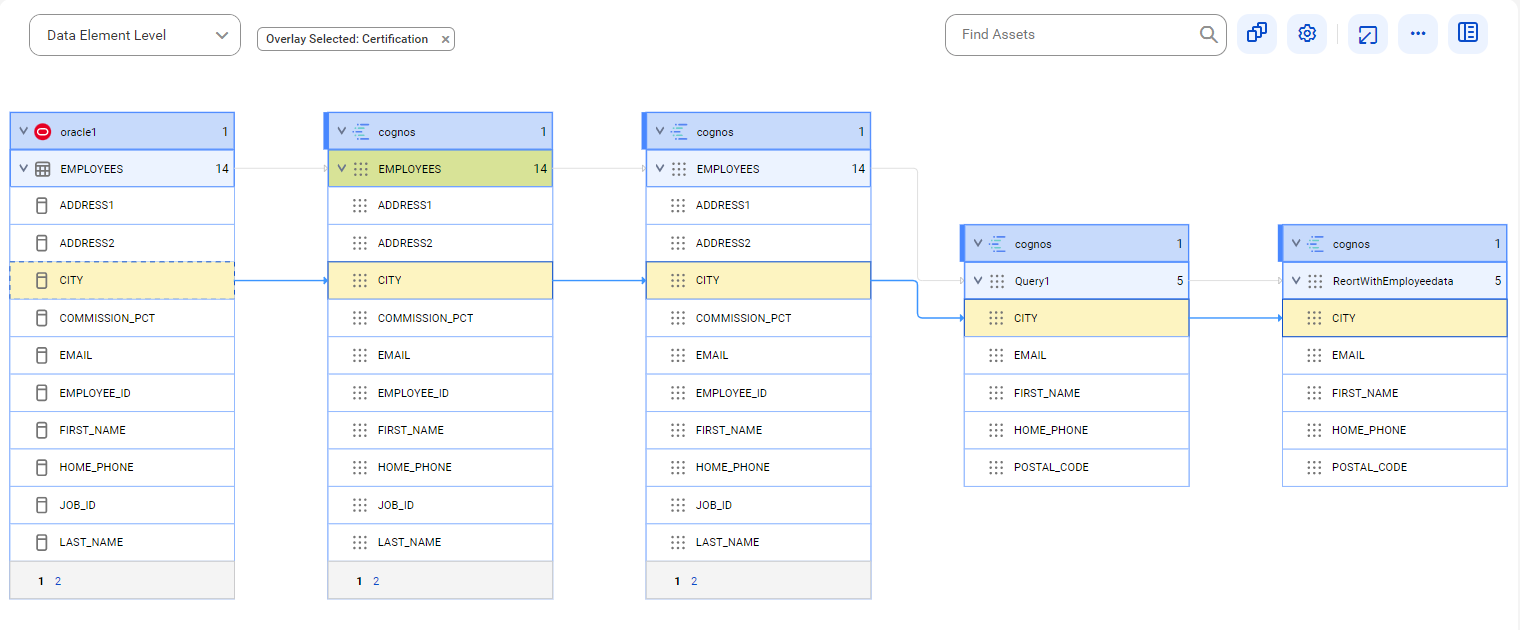The width and height of the screenshot is (1520, 630).
Task: Click JOB_ID column icon in oracle1
Action: pos(41,505)
